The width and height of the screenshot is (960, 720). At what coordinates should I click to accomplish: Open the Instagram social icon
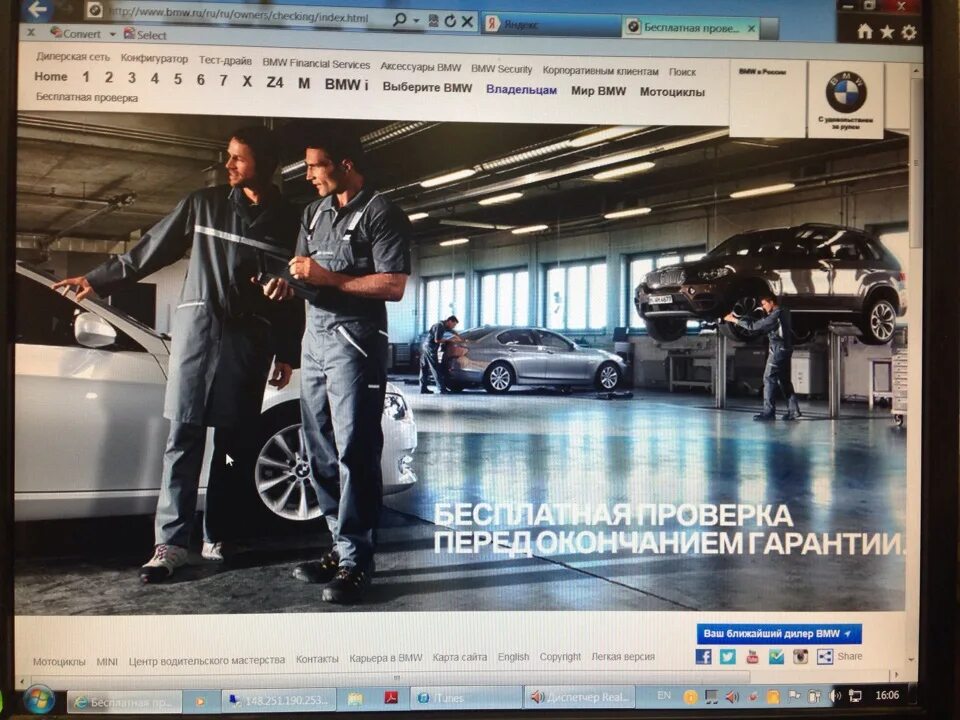(x=800, y=656)
